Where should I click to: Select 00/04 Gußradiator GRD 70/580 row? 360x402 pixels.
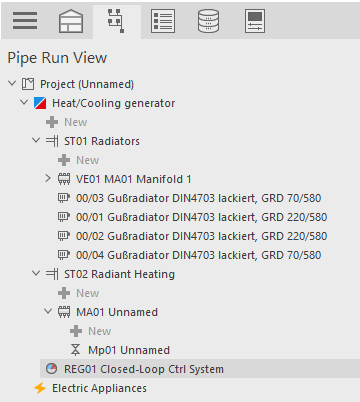tap(199, 255)
